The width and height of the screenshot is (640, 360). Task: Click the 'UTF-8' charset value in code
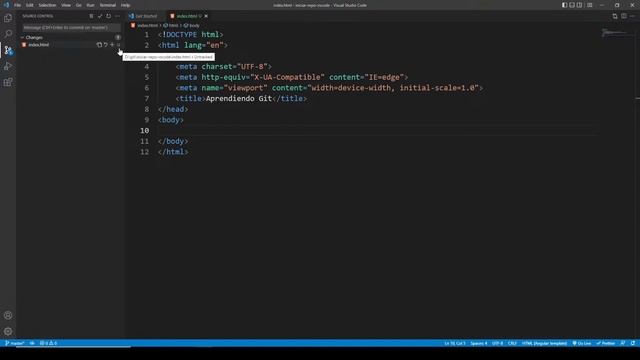(x=253, y=67)
